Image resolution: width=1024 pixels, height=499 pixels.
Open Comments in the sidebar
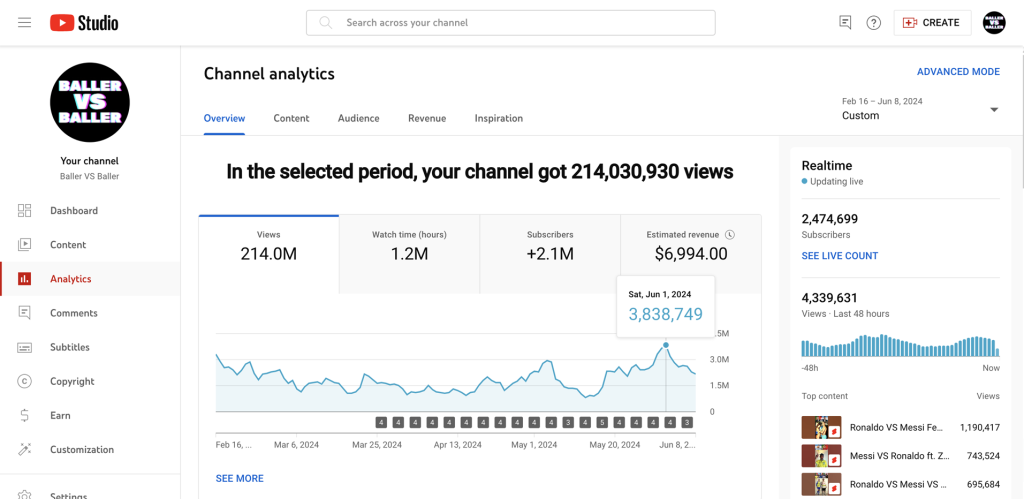90,313
